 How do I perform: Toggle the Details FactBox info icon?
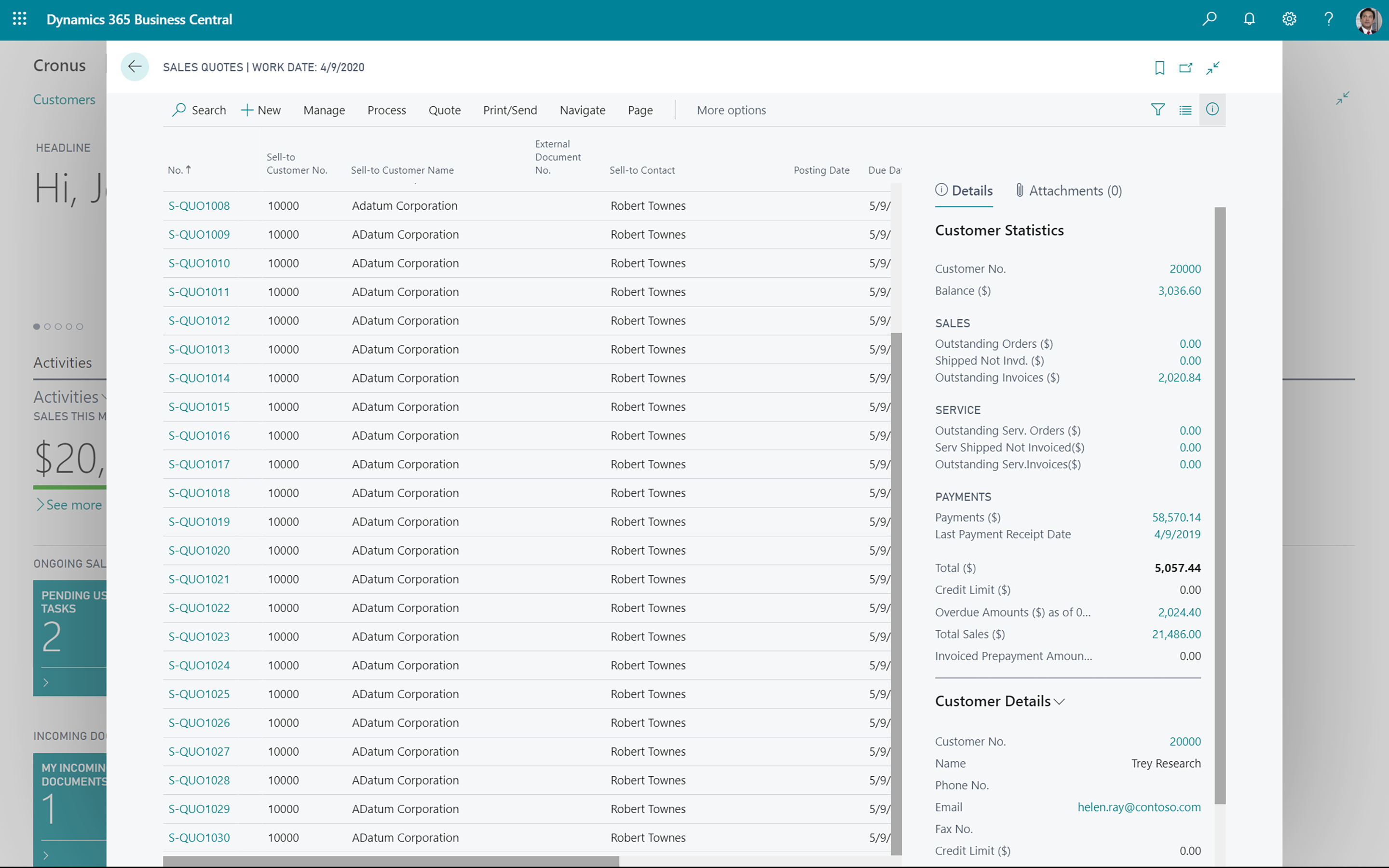pyautogui.click(x=1212, y=109)
